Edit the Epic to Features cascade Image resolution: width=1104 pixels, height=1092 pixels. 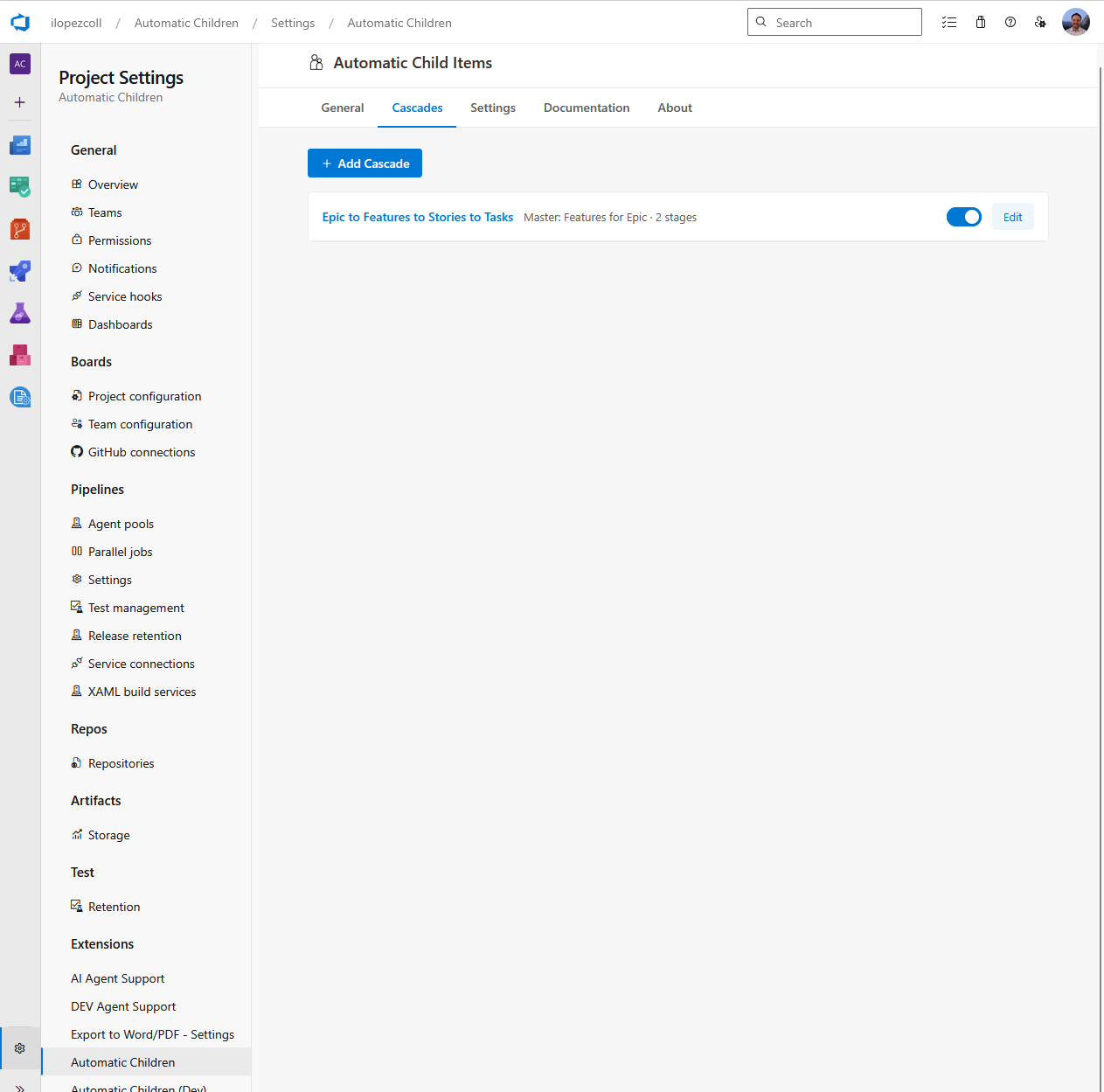1012,216
